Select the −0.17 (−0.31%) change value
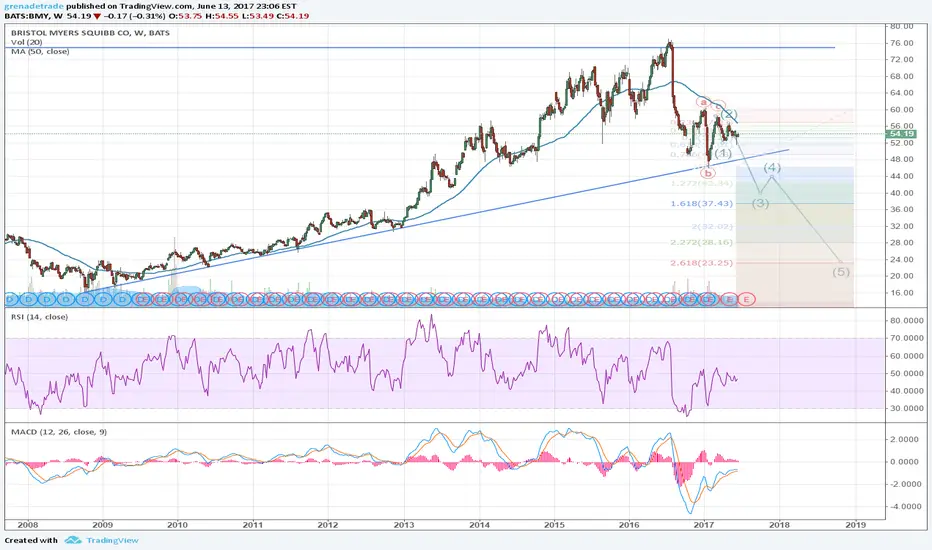 133,16
